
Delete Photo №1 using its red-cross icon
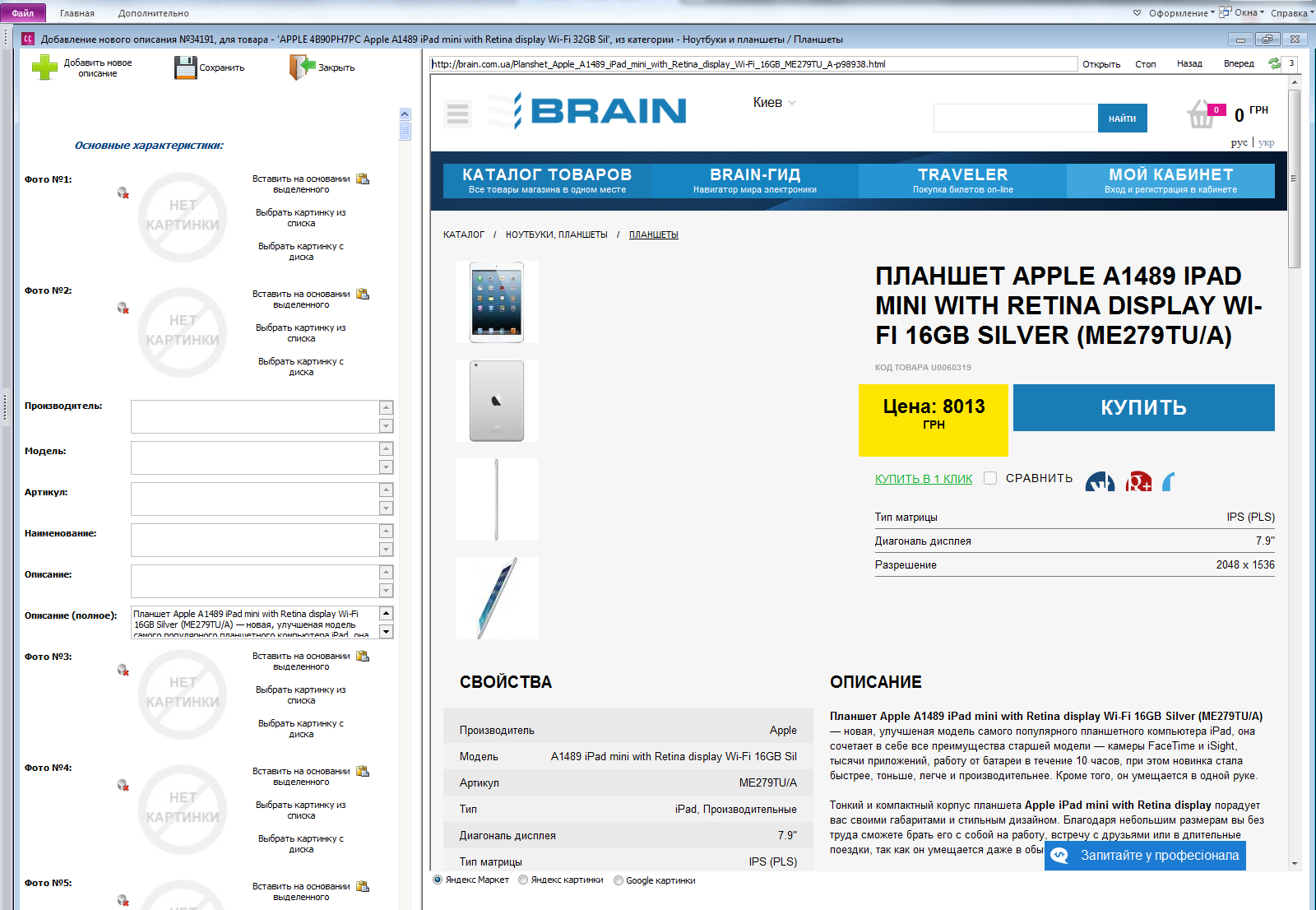[x=123, y=193]
